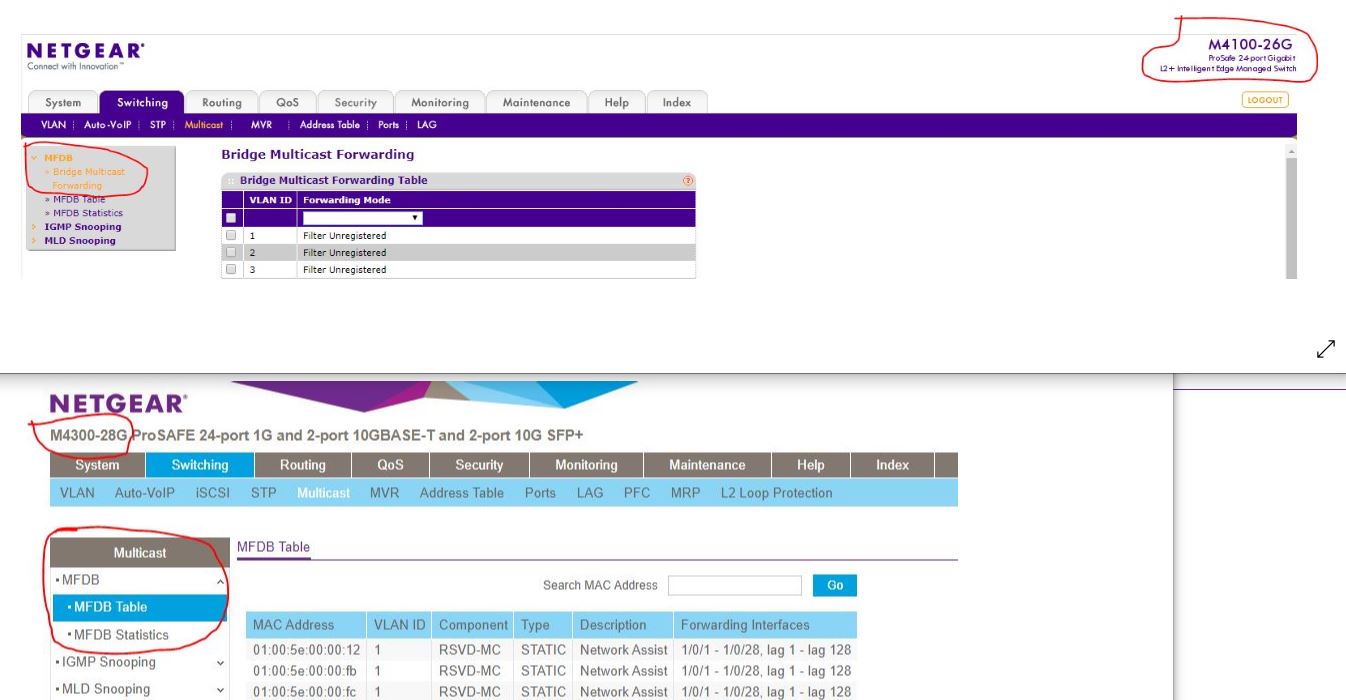1346x700 pixels.
Task: Check the box for VLAN ID 1
Action: coord(231,236)
